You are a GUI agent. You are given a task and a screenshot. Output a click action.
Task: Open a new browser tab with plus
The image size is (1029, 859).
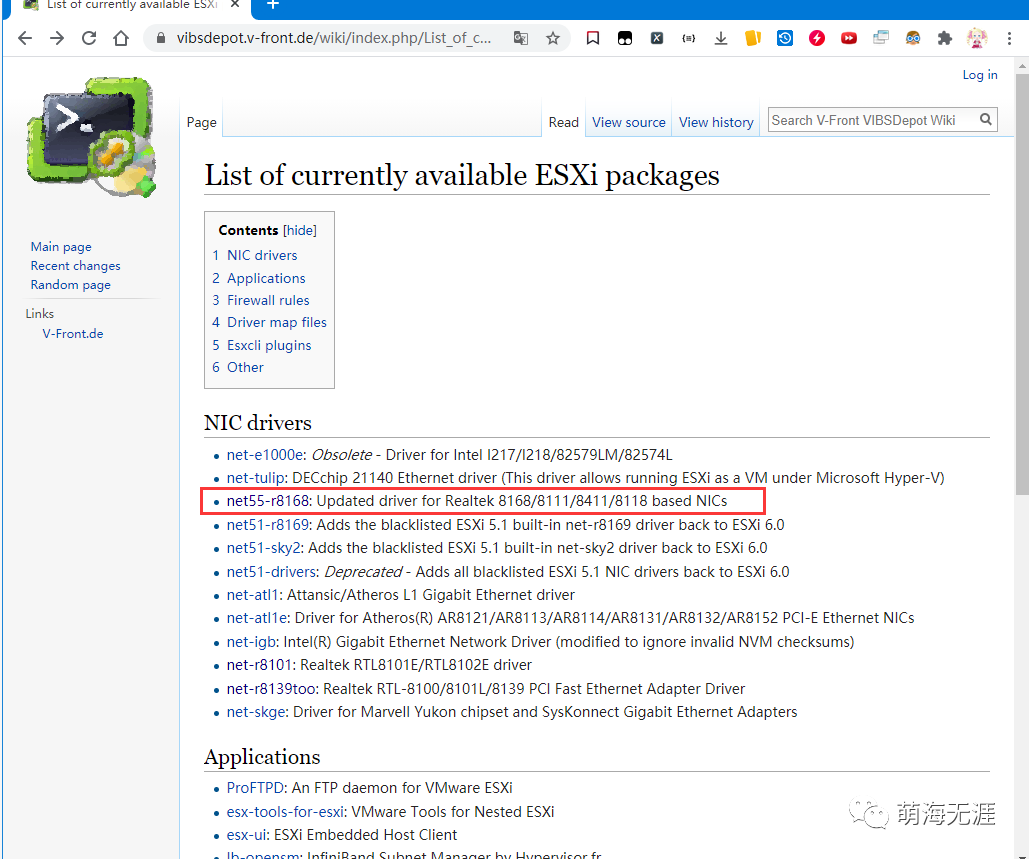pos(273,5)
